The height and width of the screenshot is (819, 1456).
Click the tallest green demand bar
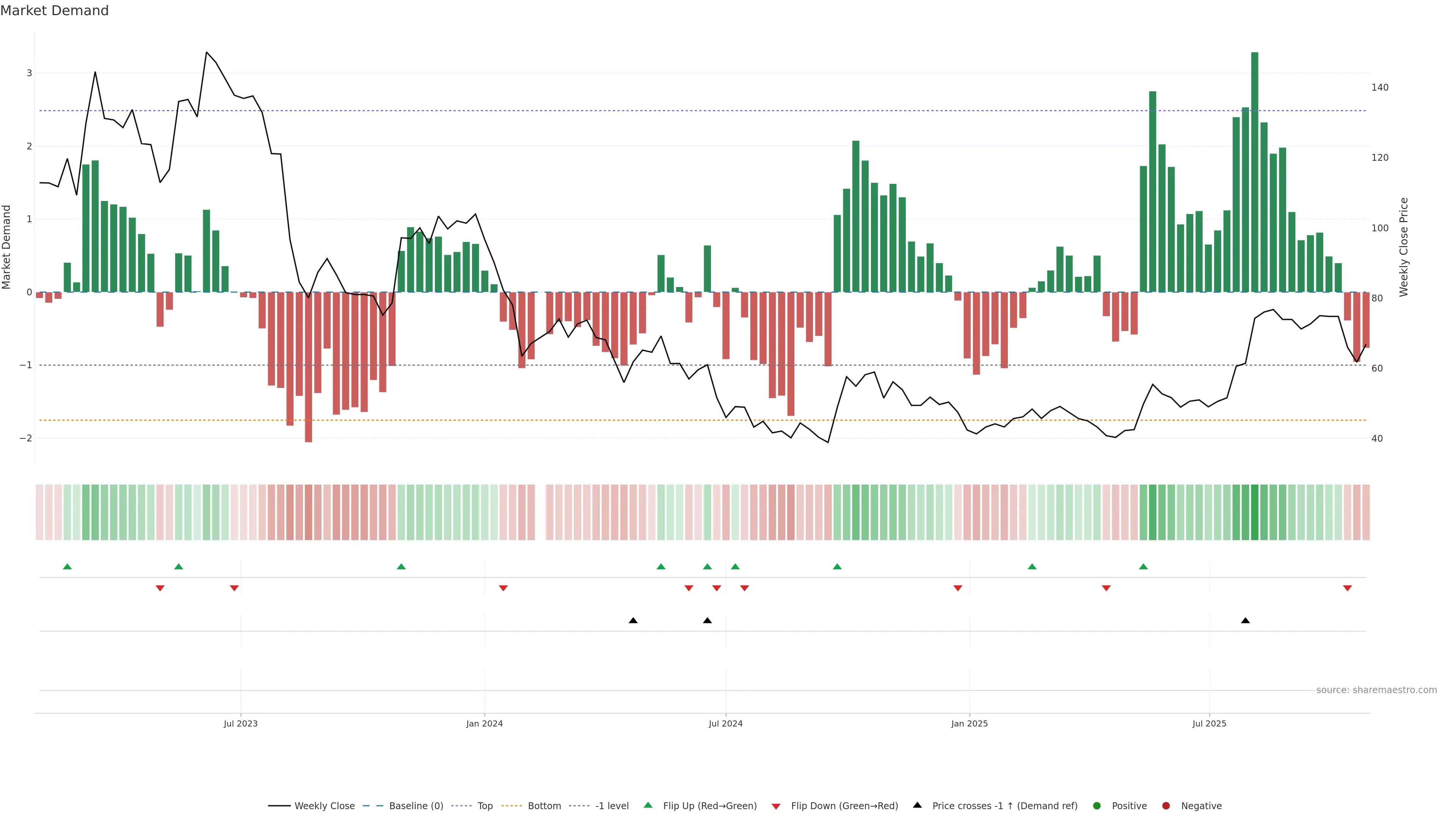coord(1254,169)
